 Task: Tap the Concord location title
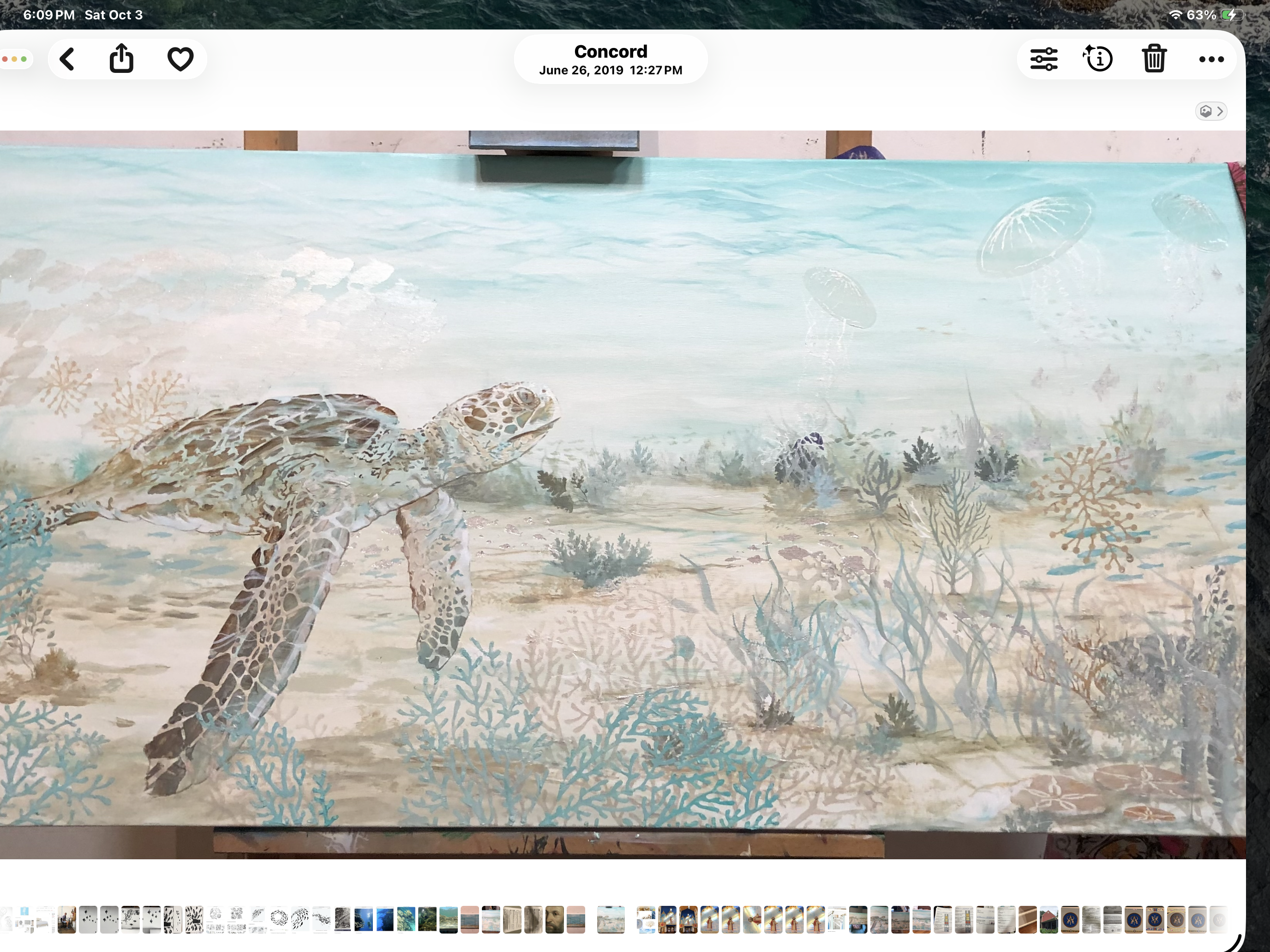[x=611, y=52]
